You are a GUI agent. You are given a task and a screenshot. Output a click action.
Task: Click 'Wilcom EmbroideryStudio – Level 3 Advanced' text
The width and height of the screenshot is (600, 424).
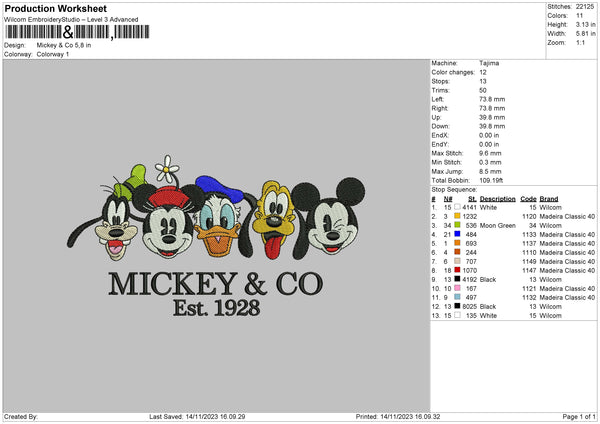[x=71, y=20]
